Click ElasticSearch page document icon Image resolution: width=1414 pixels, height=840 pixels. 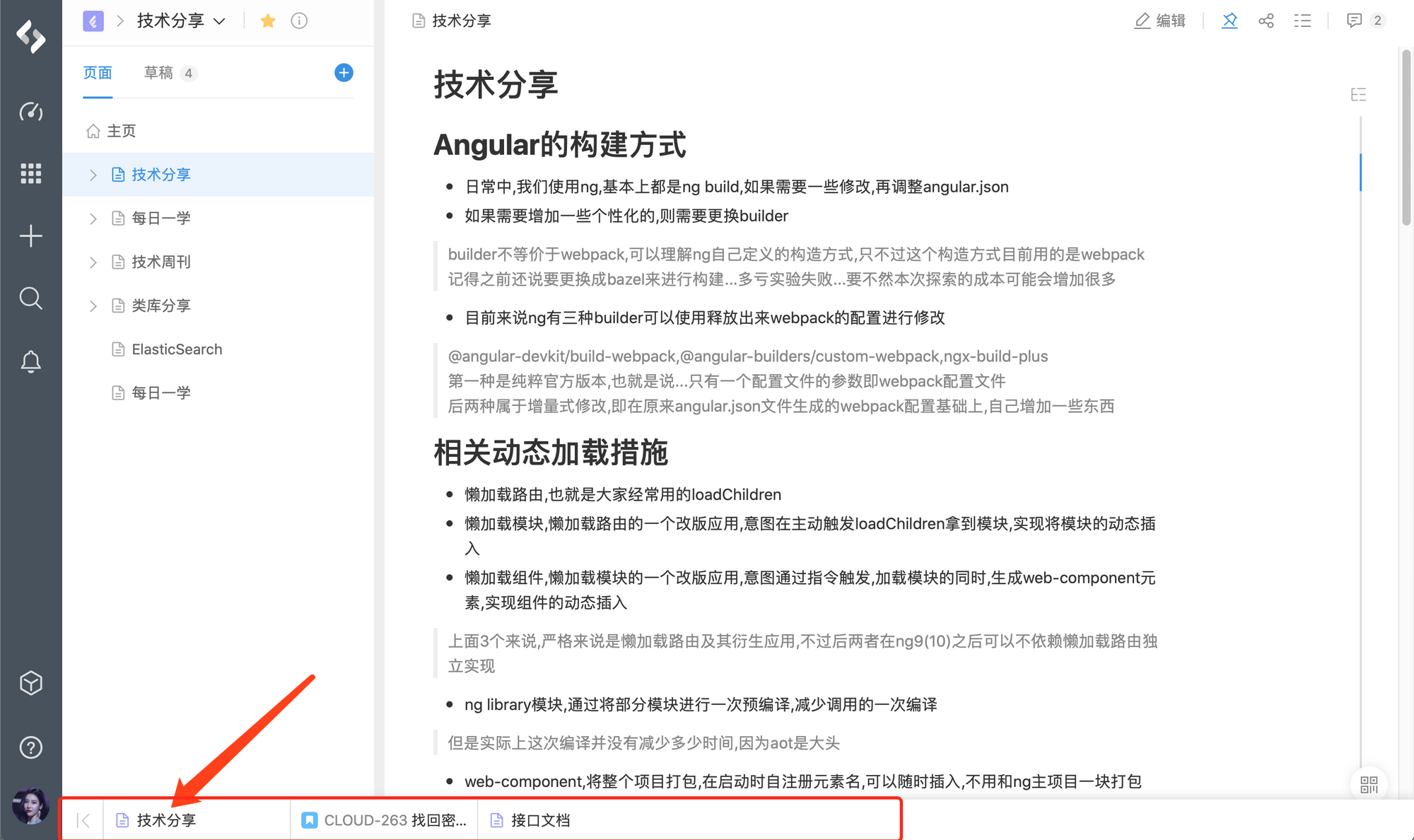coord(118,349)
